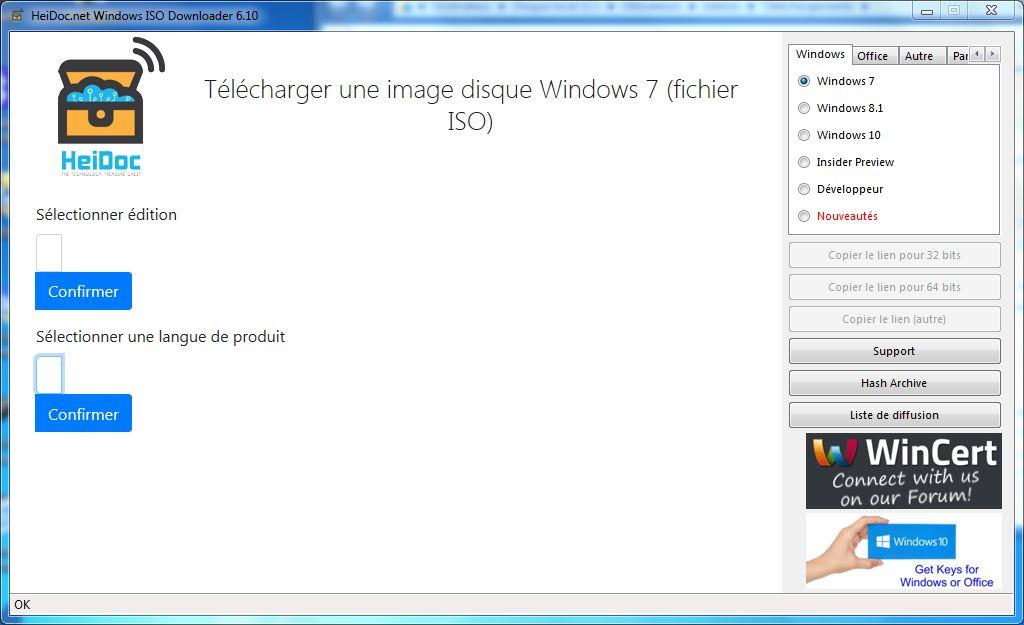The image size is (1024, 625).
Task: Confirm the selected product language
Action: (84, 413)
